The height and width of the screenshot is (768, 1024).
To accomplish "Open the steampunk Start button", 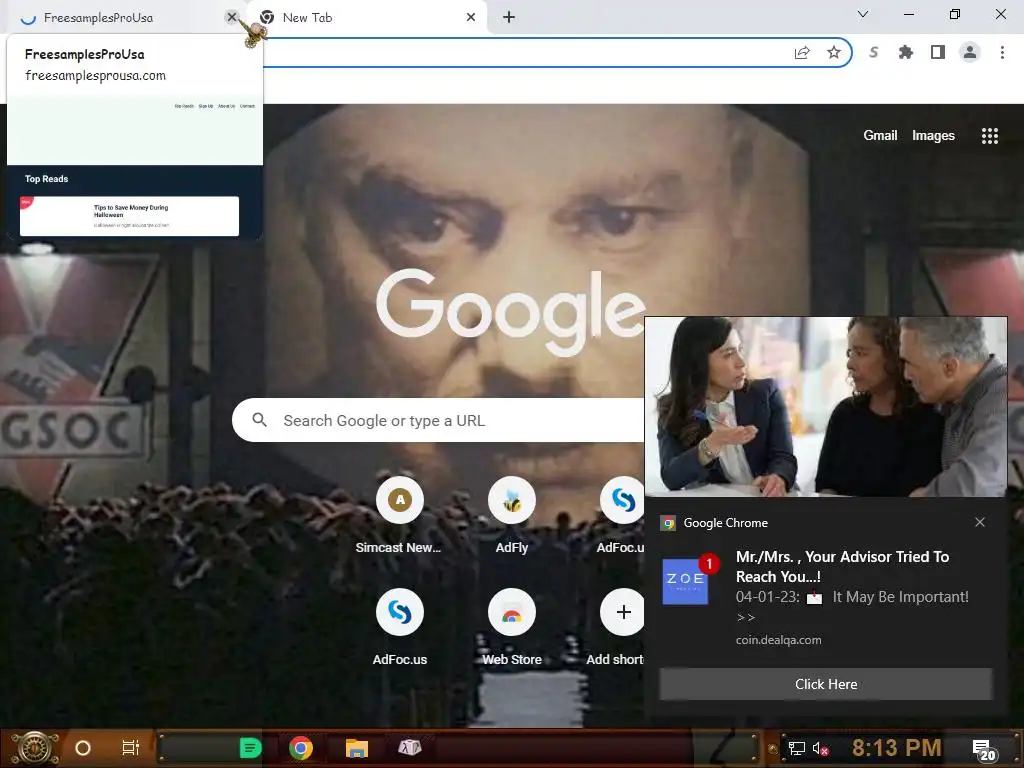I will (x=36, y=748).
